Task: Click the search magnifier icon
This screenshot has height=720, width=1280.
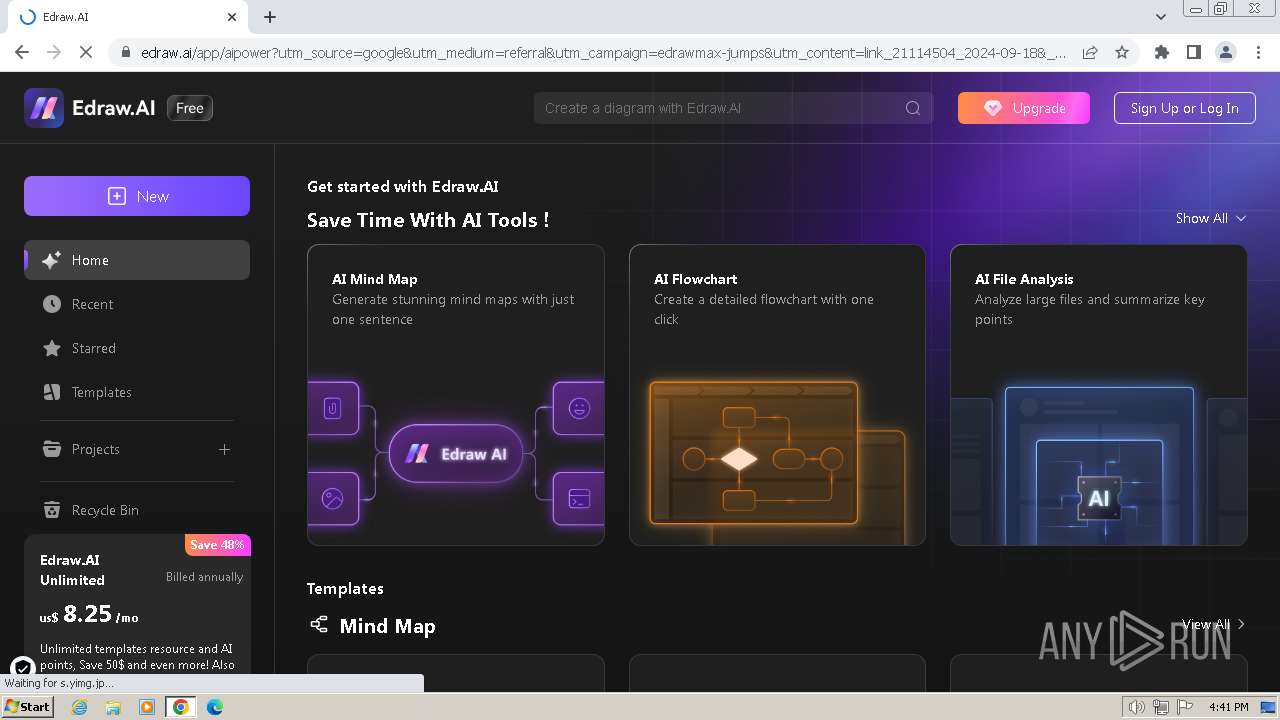Action: tap(913, 108)
